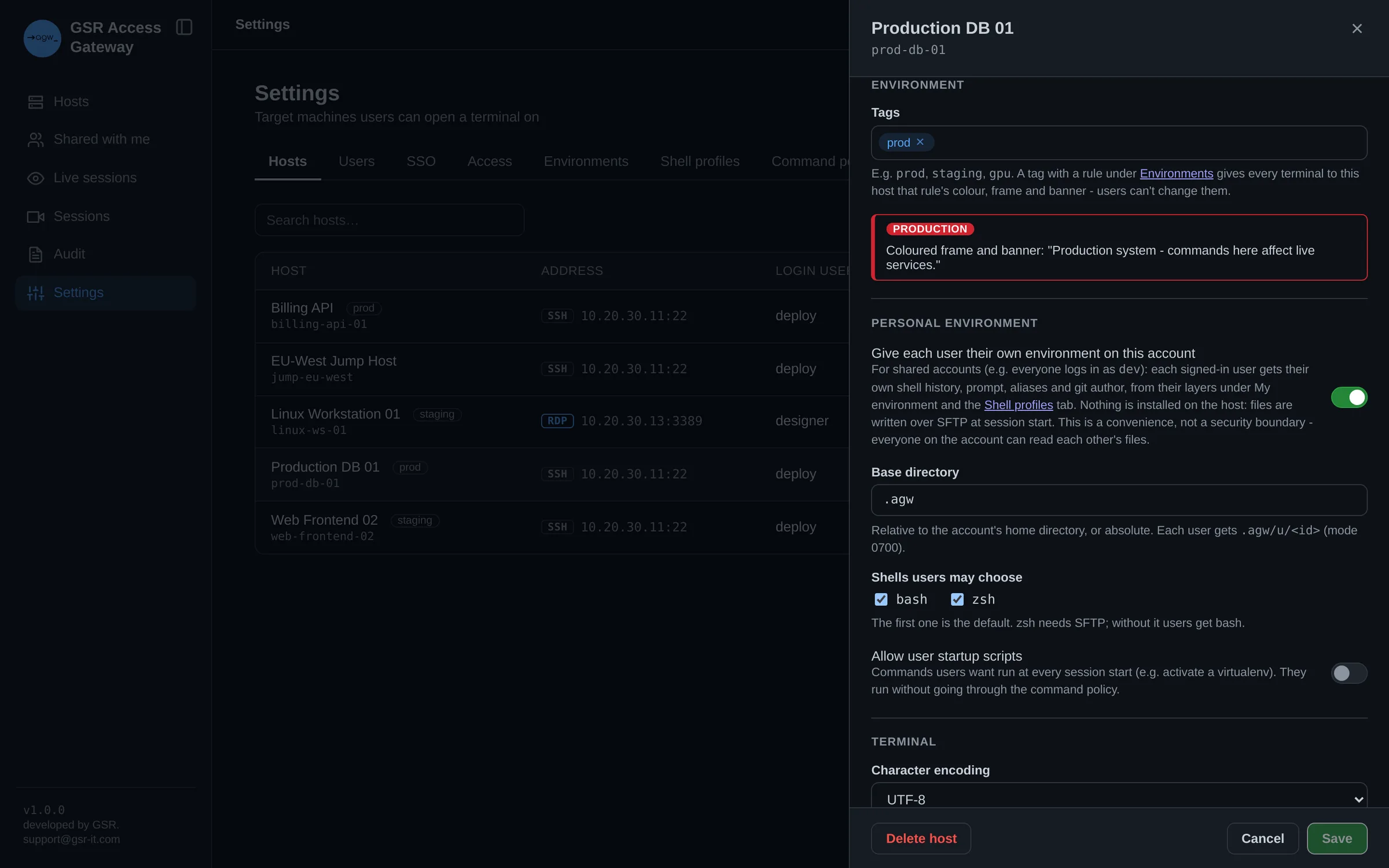Viewport: 1389px width, 868px height.
Task: Click the Delete host button
Action: [921, 838]
